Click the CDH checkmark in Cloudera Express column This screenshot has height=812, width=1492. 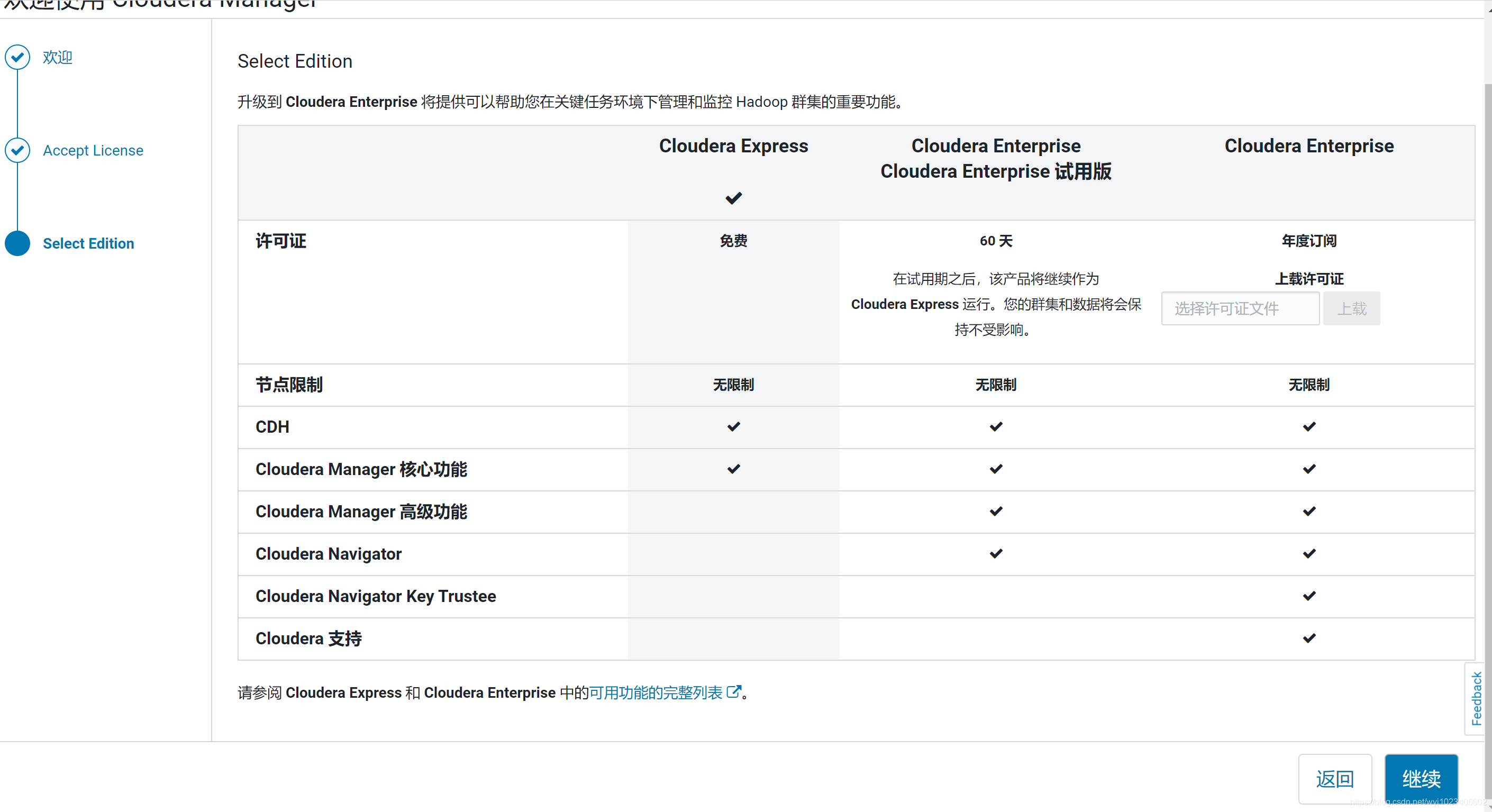click(x=733, y=427)
